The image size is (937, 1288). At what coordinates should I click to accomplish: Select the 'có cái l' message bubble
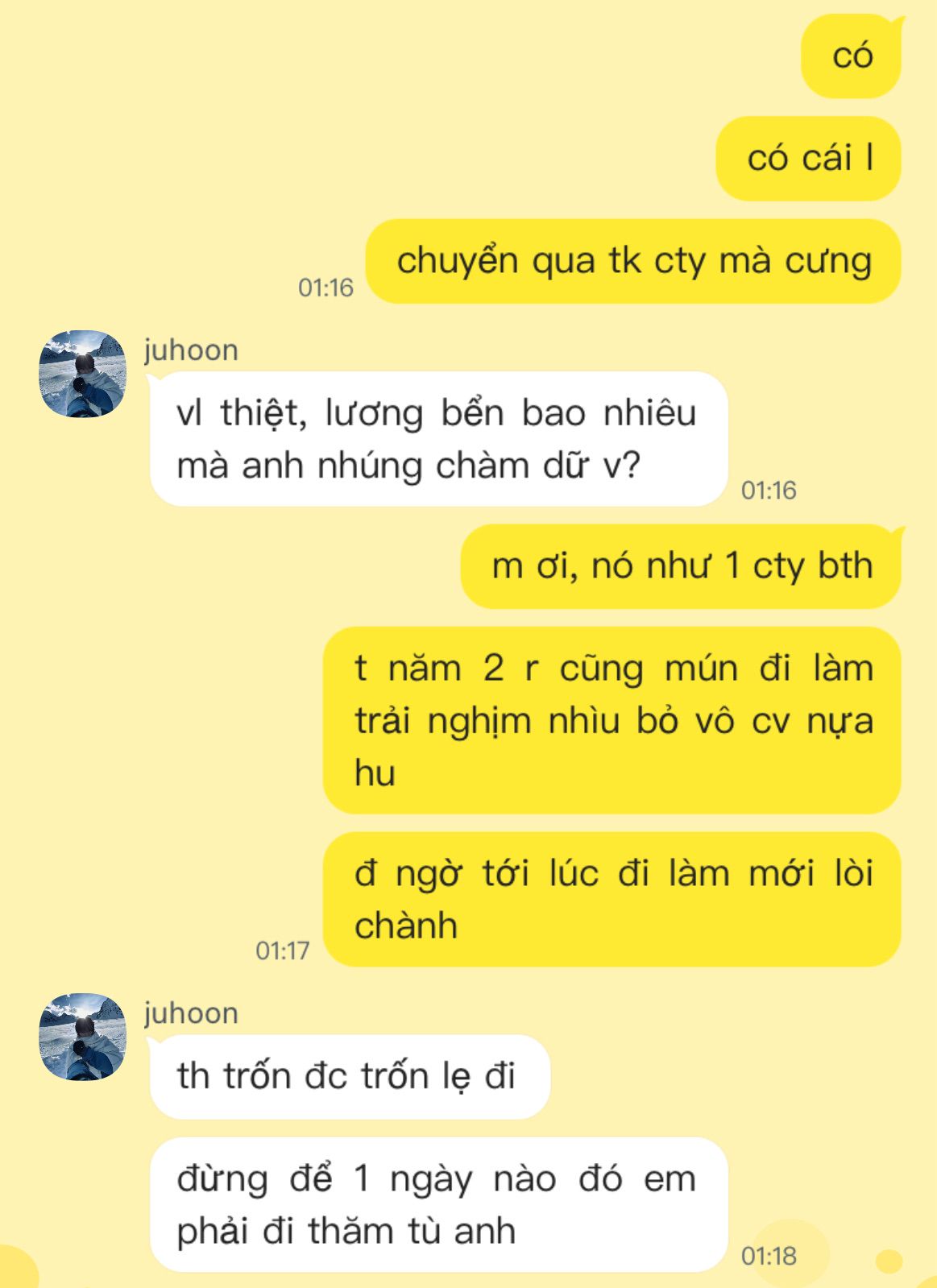pyautogui.click(x=808, y=159)
